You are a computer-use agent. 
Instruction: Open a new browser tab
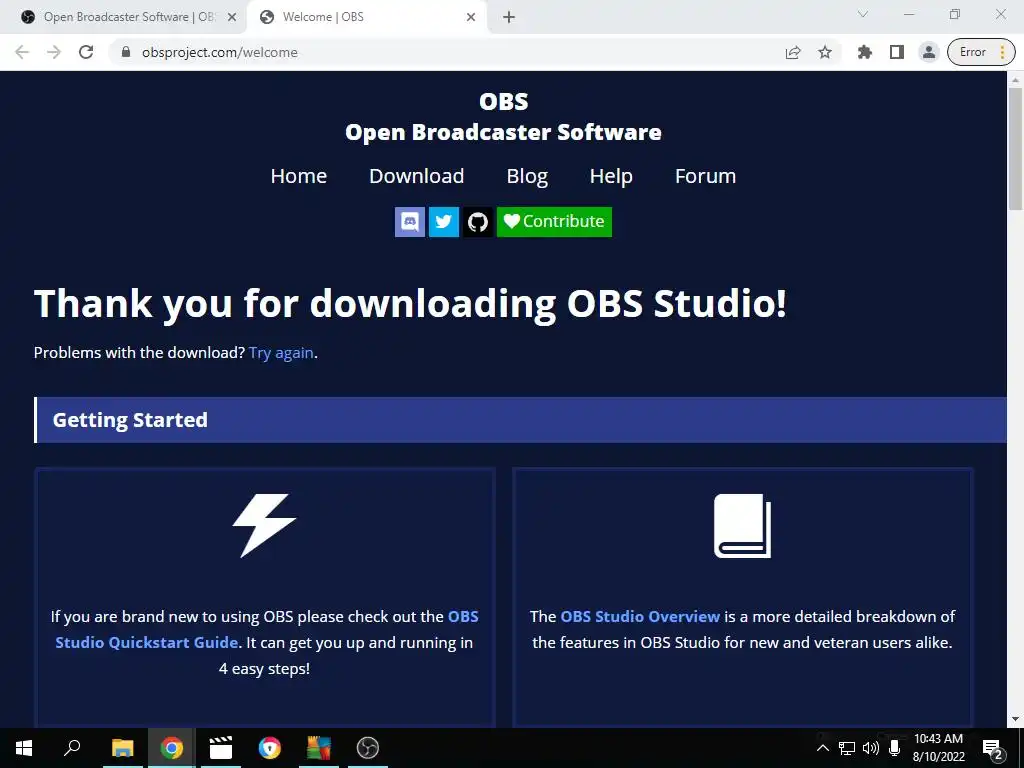(x=509, y=17)
